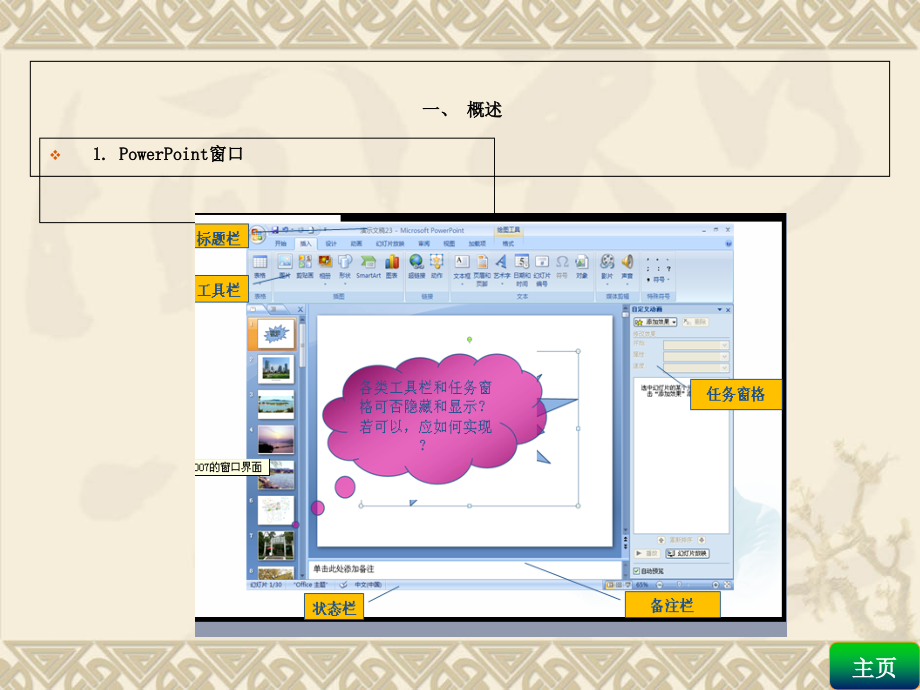Click the 删除 button in animation pane
The height and width of the screenshot is (690, 920).
696,322
